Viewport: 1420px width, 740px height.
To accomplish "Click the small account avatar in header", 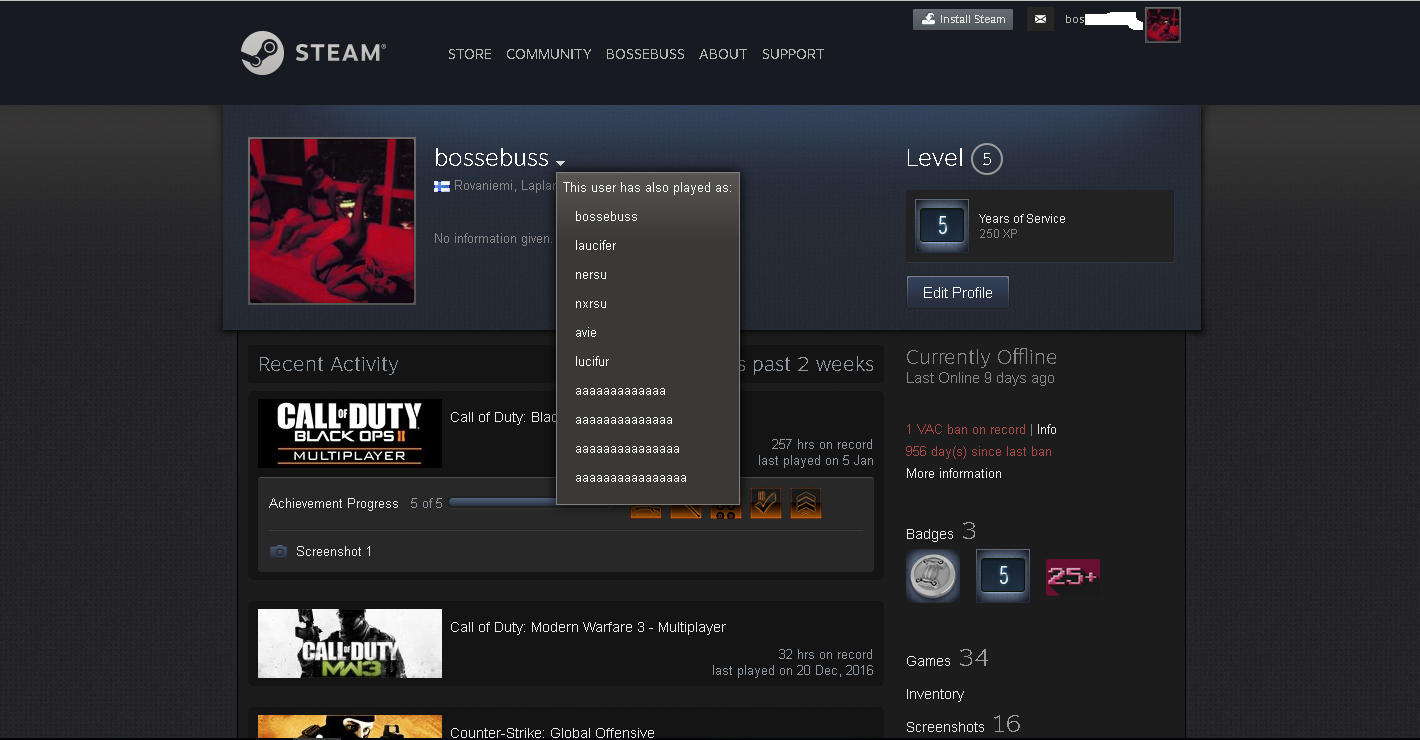I will (x=1163, y=25).
